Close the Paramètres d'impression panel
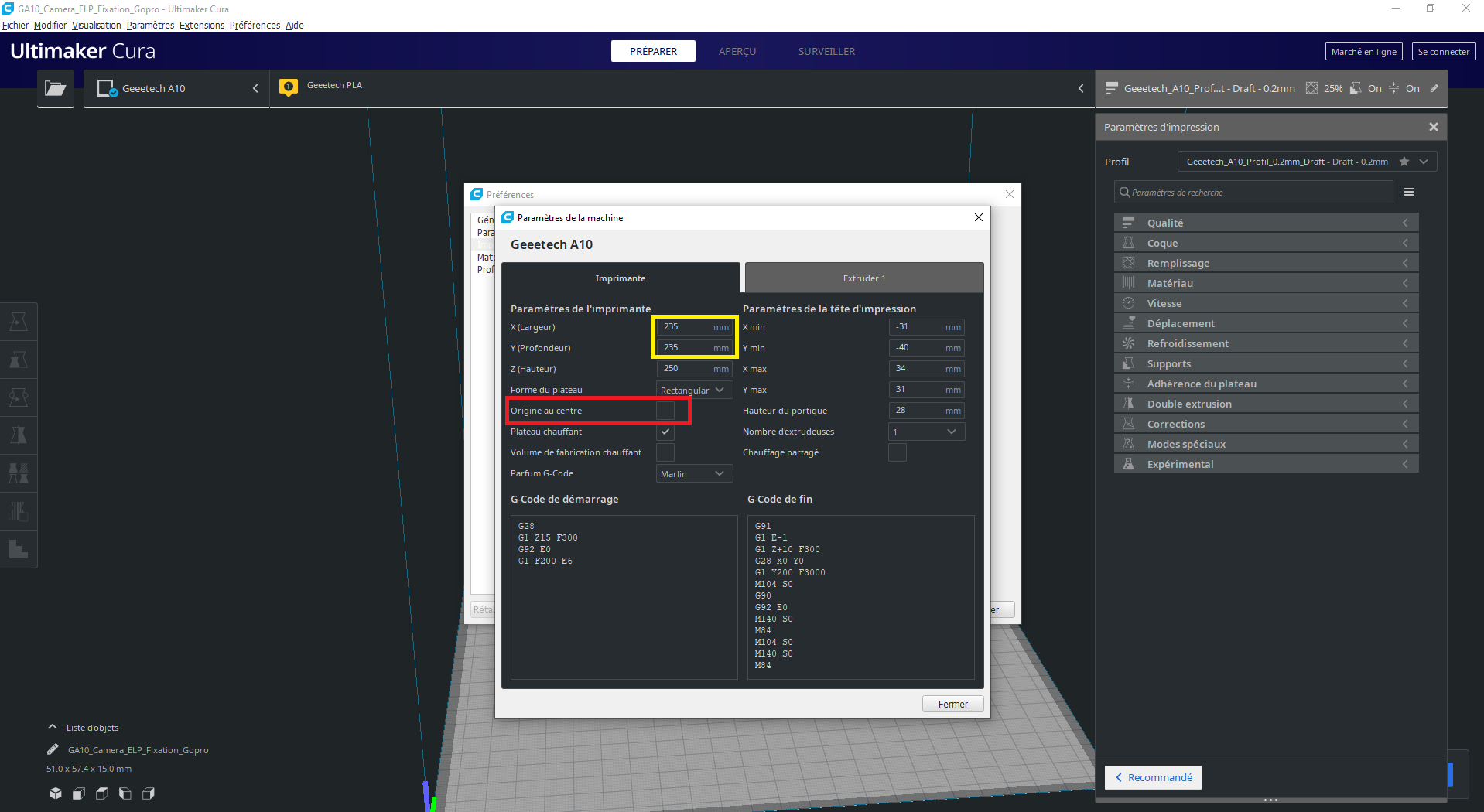Screen dimensions: 1484x812 pos(1433,127)
